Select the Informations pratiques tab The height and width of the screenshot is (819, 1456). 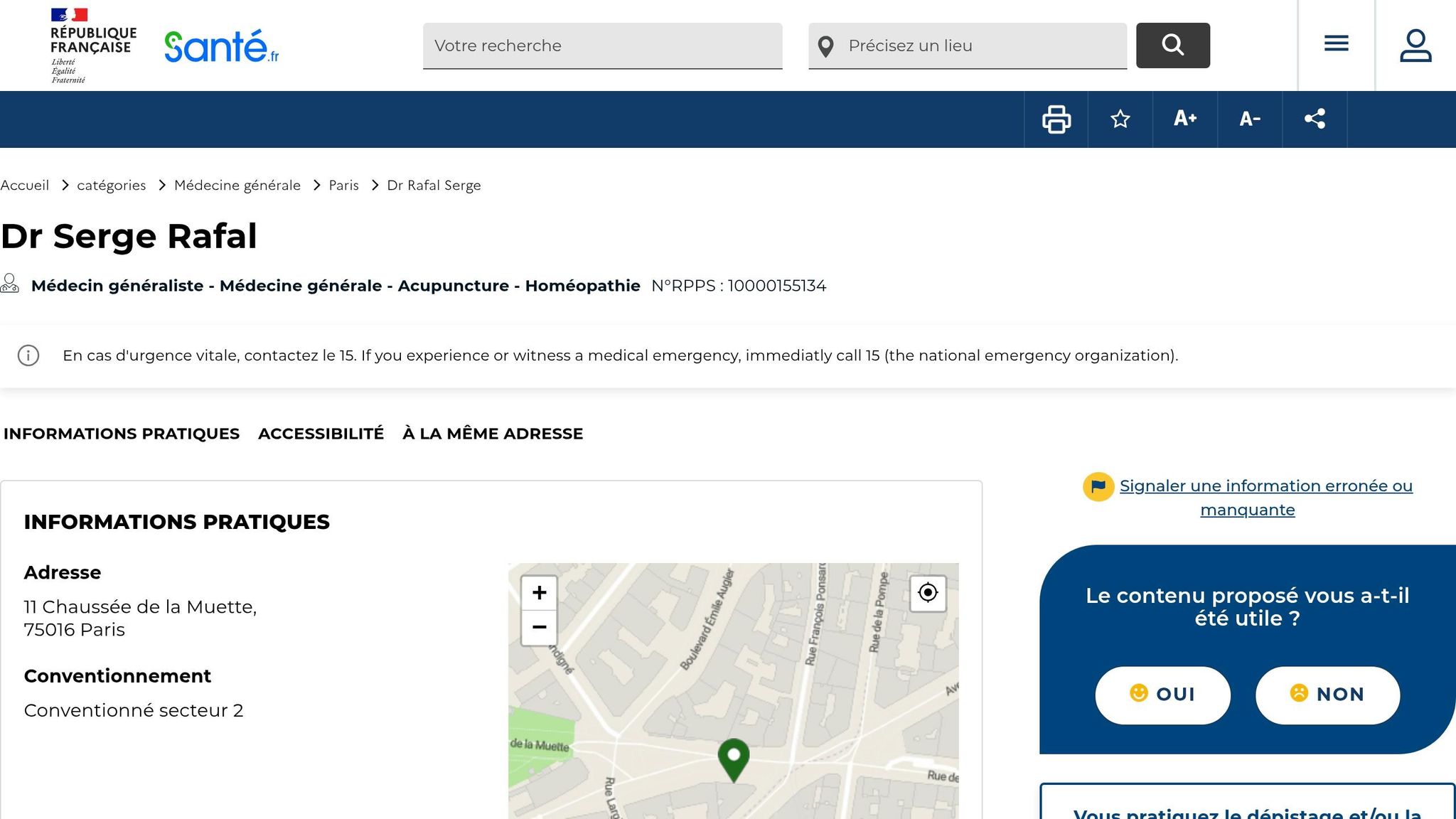pos(122,434)
